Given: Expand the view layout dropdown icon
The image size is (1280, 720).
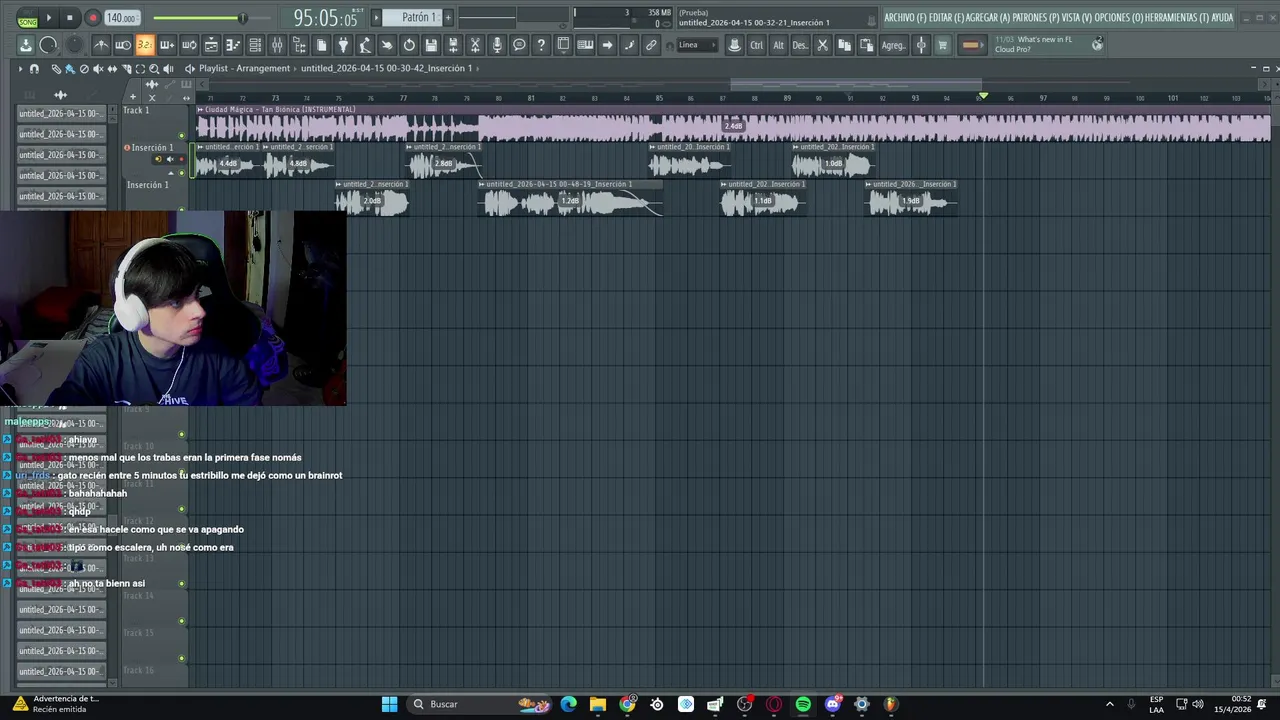Looking at the screenshot, I should [x=563, y=45].
